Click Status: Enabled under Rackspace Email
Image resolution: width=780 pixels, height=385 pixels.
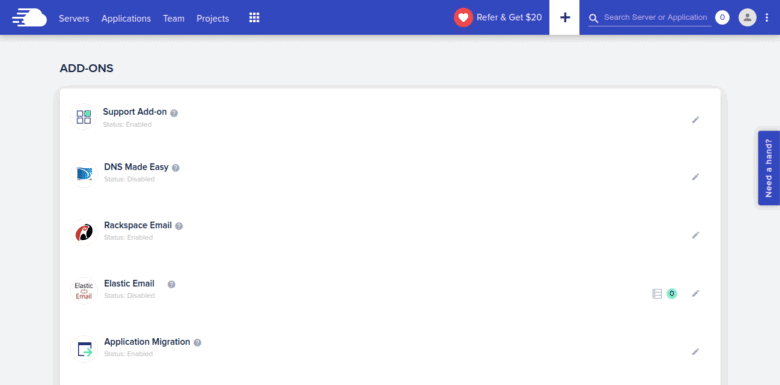pyautogui.click(x=128, y=237)
